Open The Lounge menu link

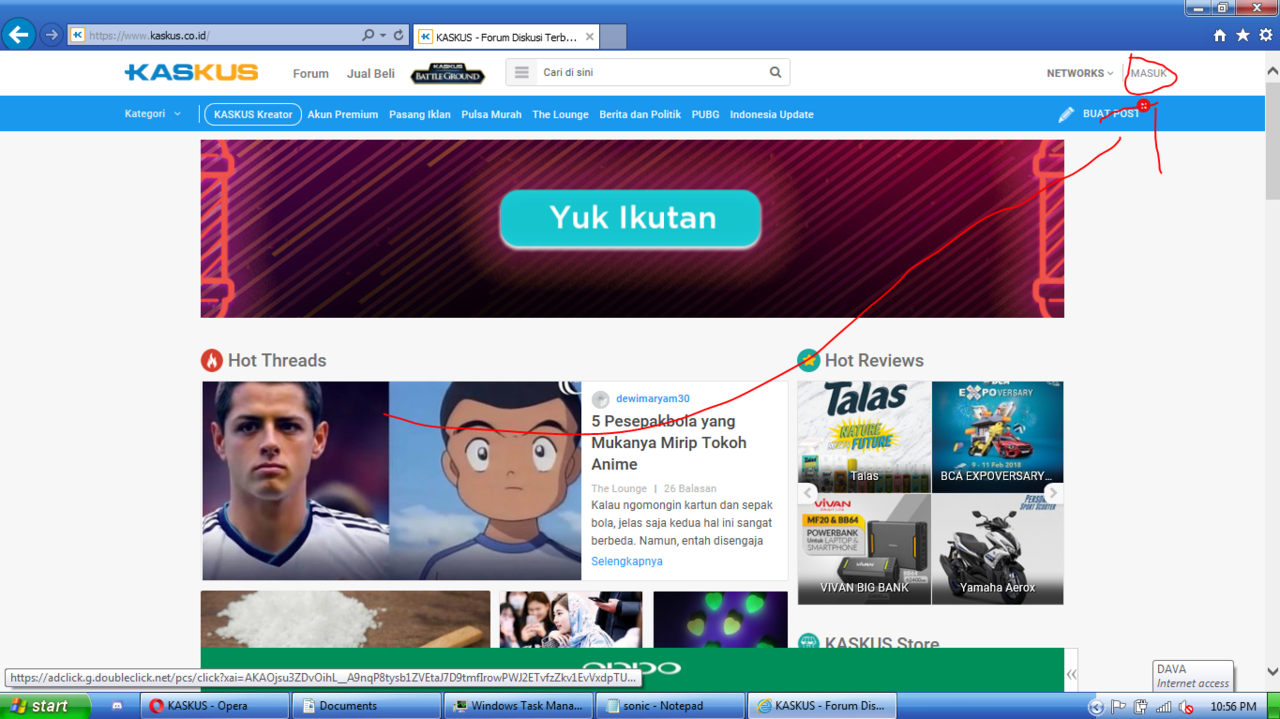click(x=560, y=114)
